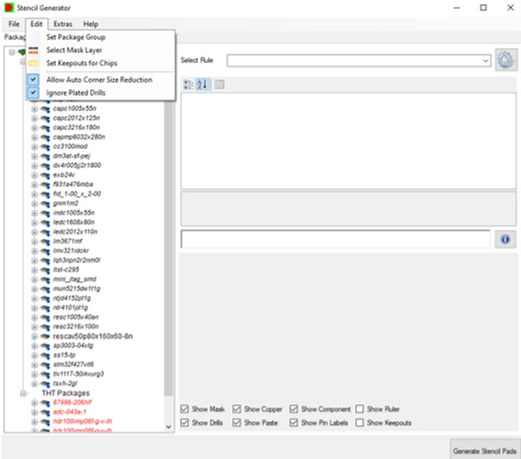Enable Show Ruler checkbox
Screen dimensions: 521x459
[x=360, y=409]
